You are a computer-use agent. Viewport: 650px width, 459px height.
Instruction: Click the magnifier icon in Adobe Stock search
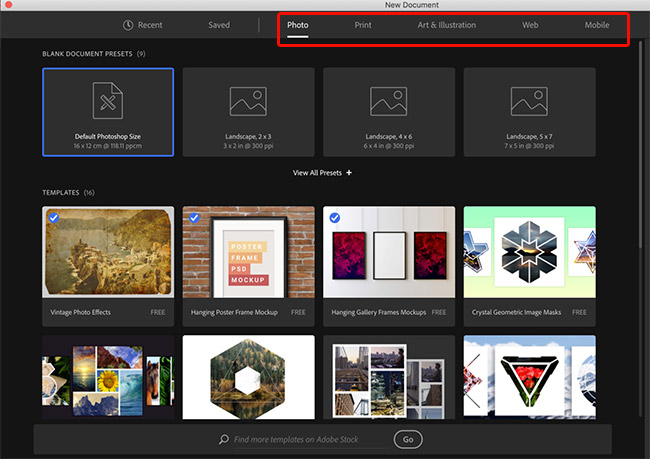[225, 439]
